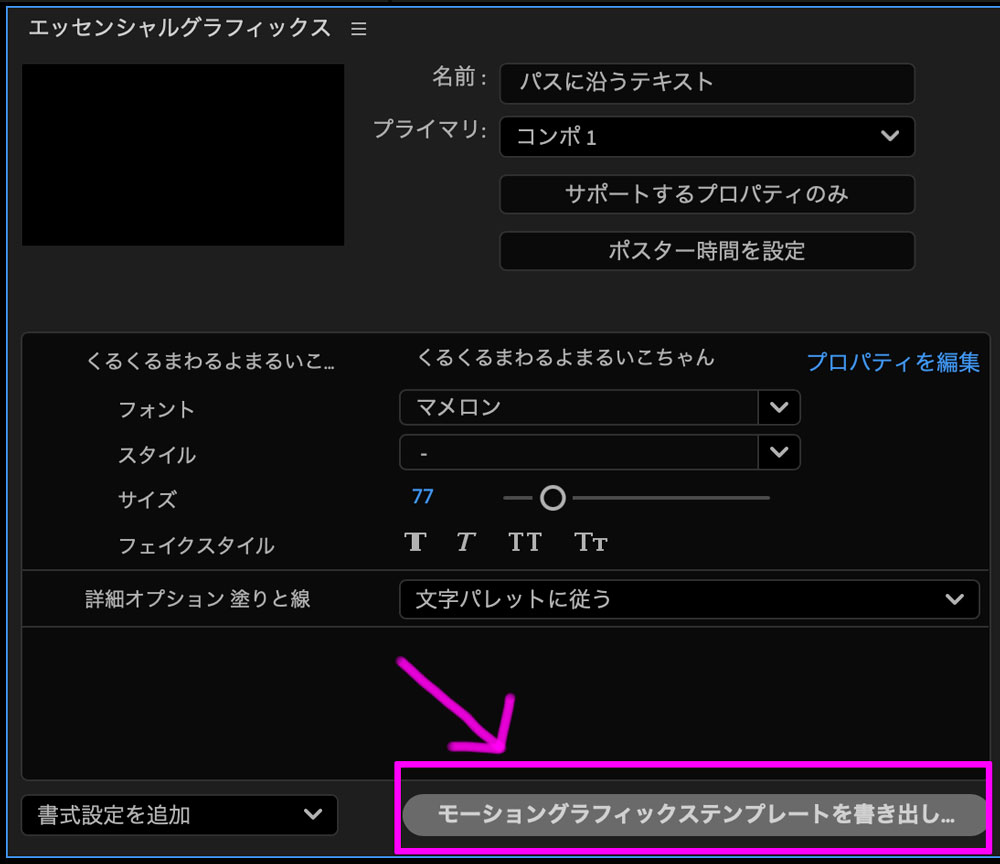Open the Essential Graphics panel menu
Viewport: 1000px width, 864px height.
click(358, 29)
